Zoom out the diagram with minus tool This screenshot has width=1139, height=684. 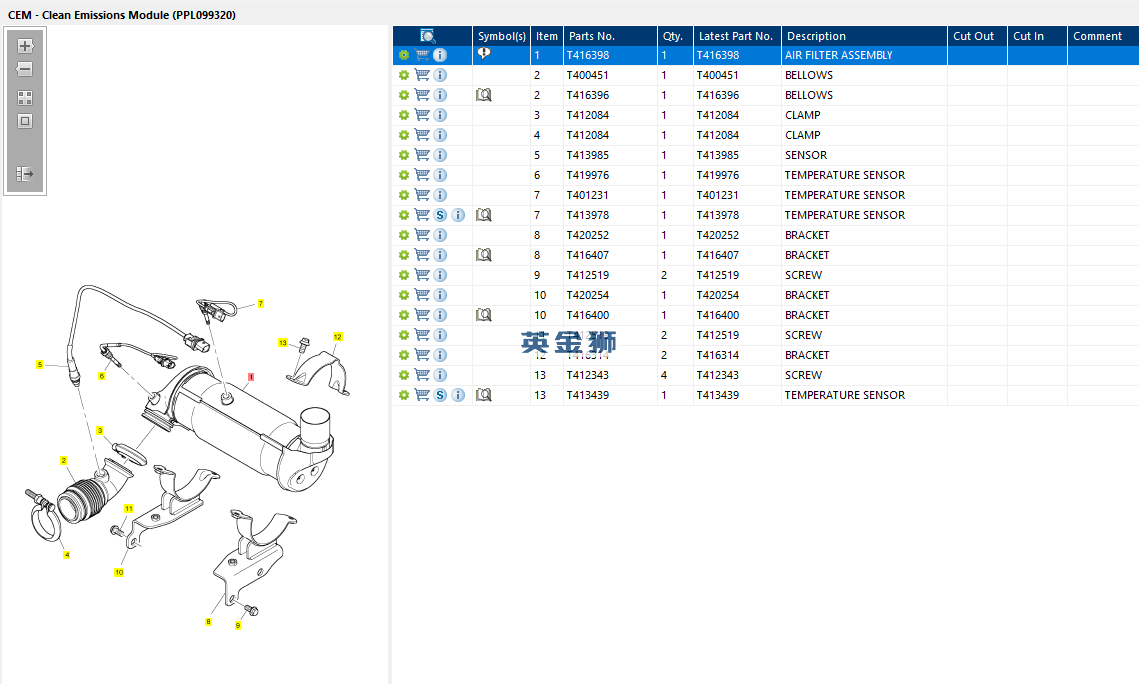(25, 69)
